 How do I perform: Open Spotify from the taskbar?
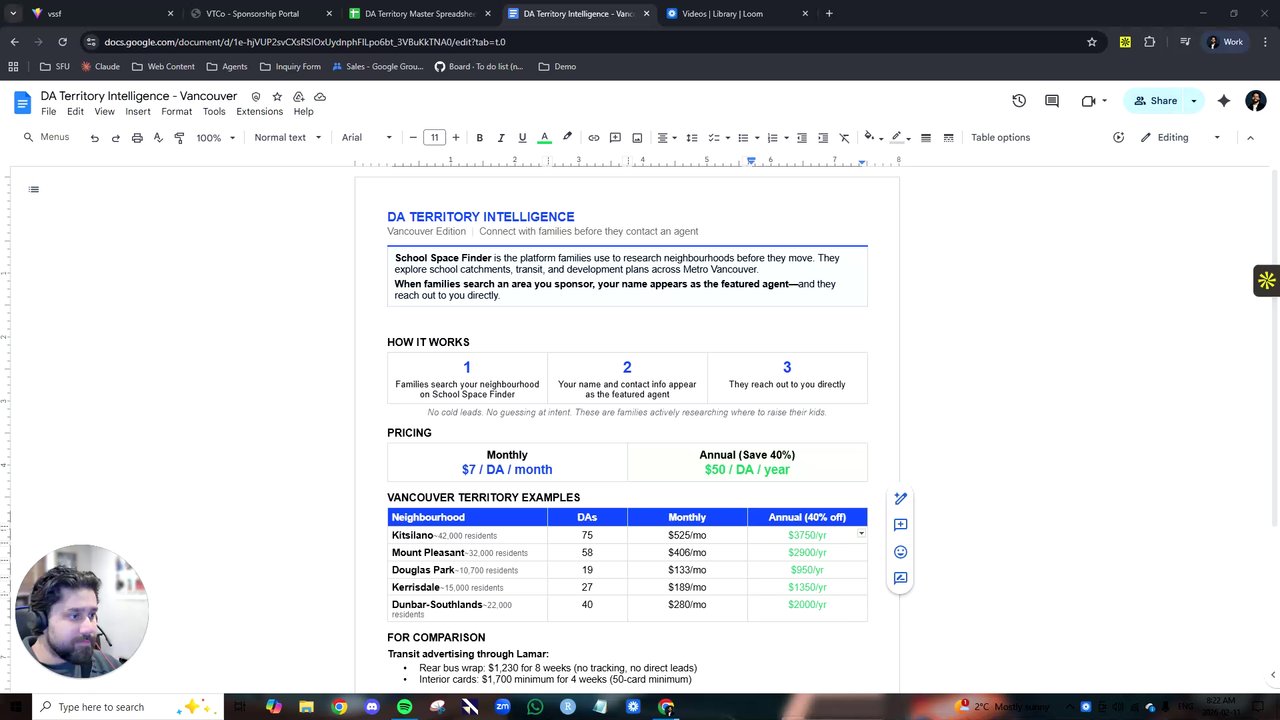pyautogui.click(x=404, y=707)
